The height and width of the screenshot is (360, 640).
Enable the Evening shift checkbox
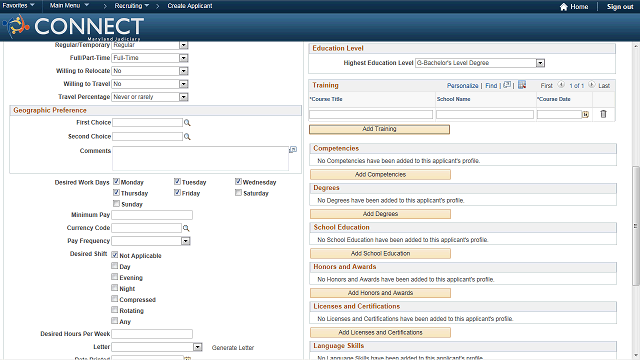tap(115, 277)
